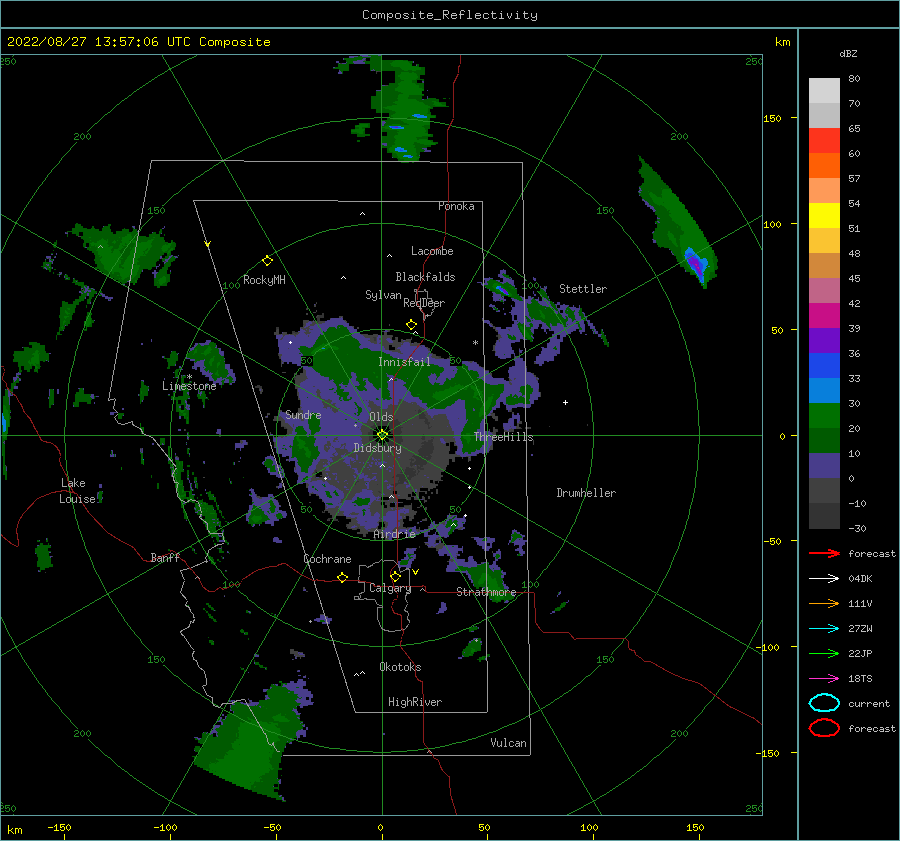The image size is (900, 841).
Task: Click the red forecast ellipse icon
Action: click(x=824, y=728)
